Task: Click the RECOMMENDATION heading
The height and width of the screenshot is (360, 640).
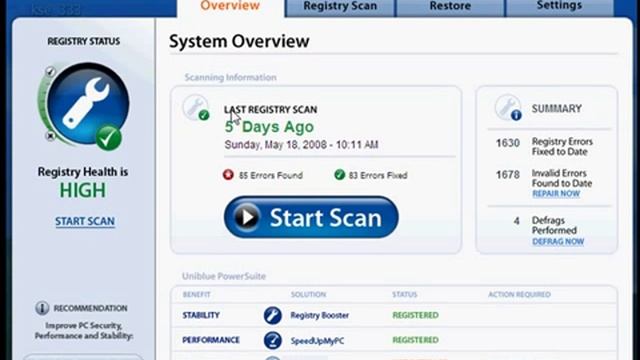Action: (90, 308)
